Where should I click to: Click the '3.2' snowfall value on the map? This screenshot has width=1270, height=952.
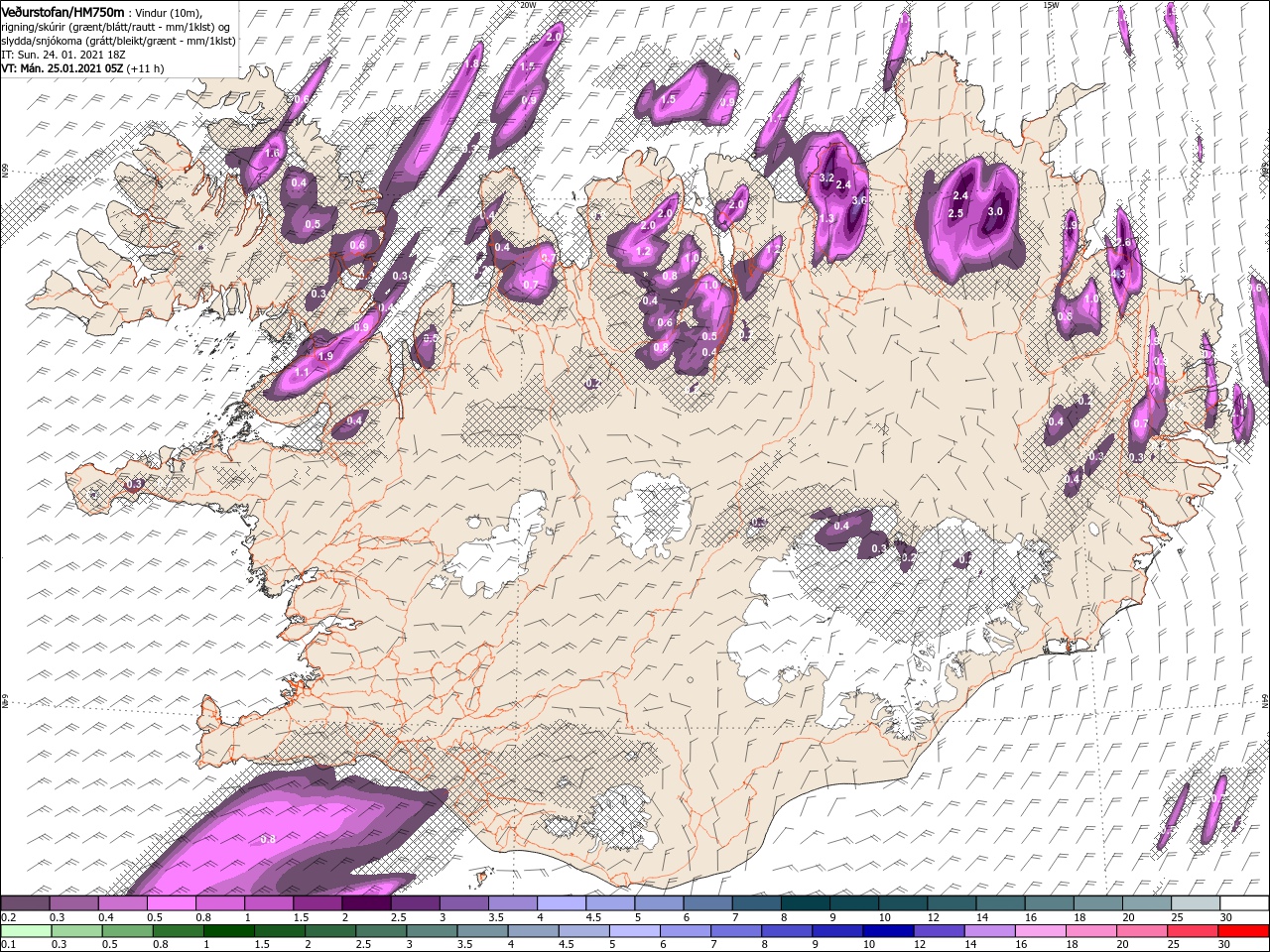(826, 178)
